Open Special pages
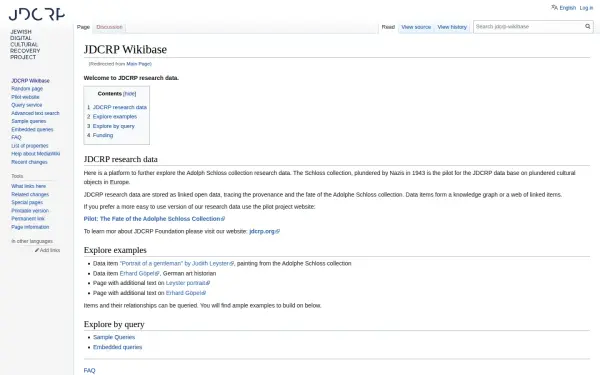 click(x=27, y=202)
